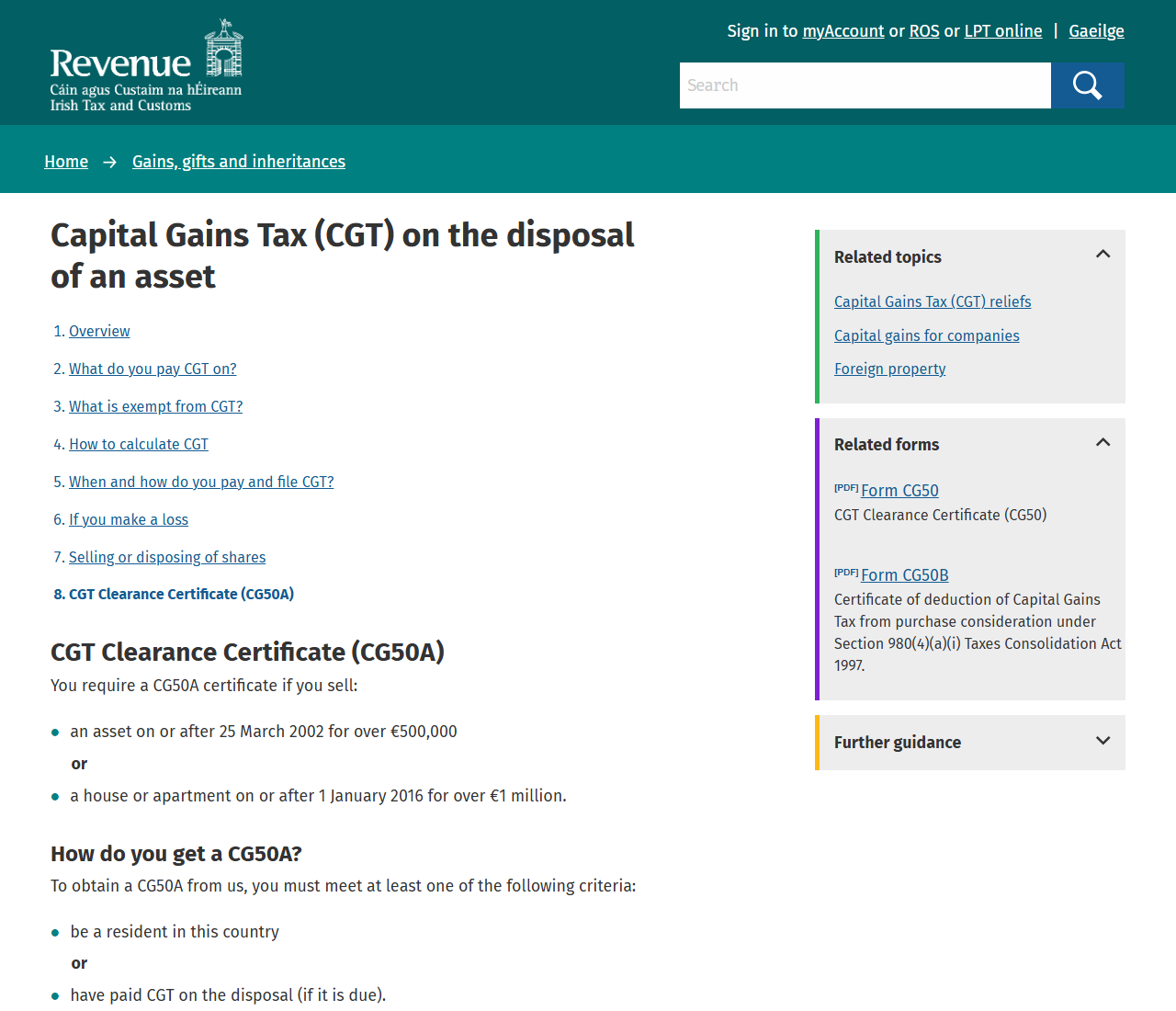Open 'What is exempt from CGT?' chapter
Screen dimensions: 1176x1011
point(156,406)
